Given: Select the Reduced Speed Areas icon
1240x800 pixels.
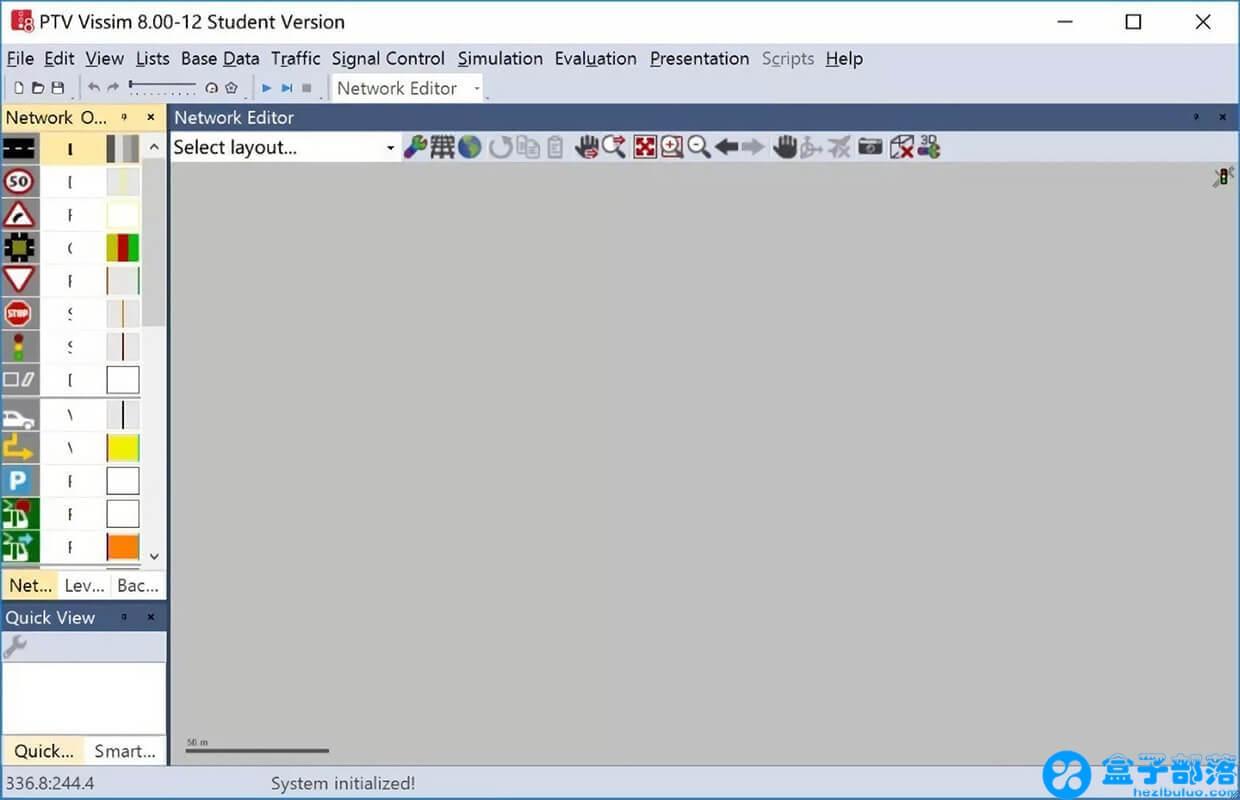Looking at the screenshot, I should coord(20,214).
